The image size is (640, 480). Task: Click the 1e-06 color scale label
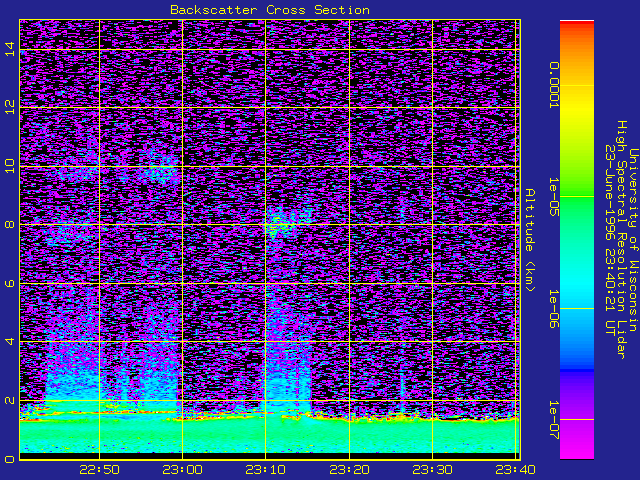point(553,309)
